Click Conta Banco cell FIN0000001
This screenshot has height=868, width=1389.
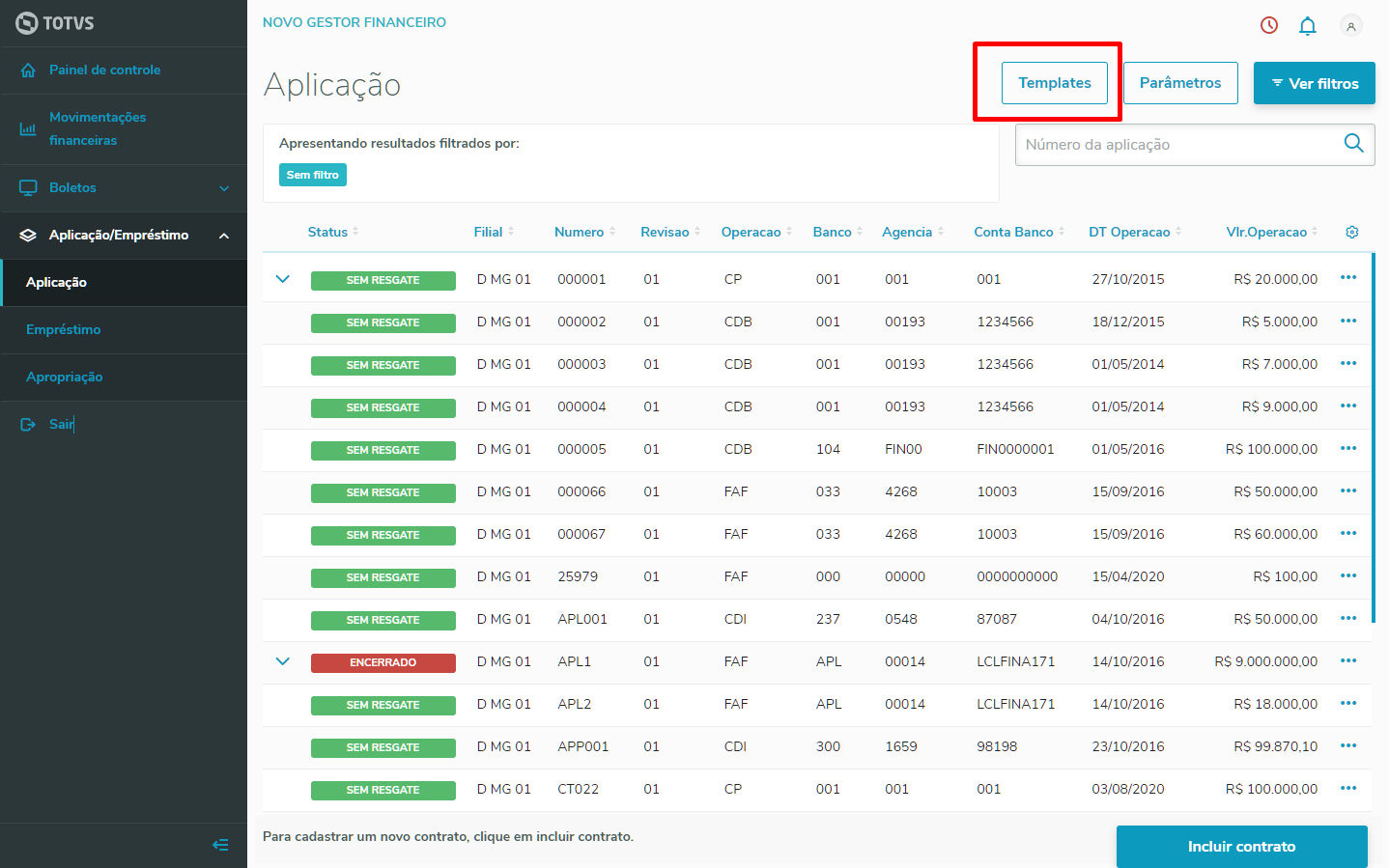click(1015, 449)
